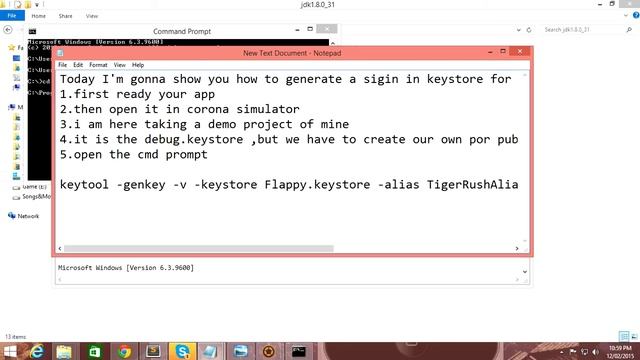Click Notepad vertical scrollbar down arrow
Screen dimensions: 640x360
[525, 241]
